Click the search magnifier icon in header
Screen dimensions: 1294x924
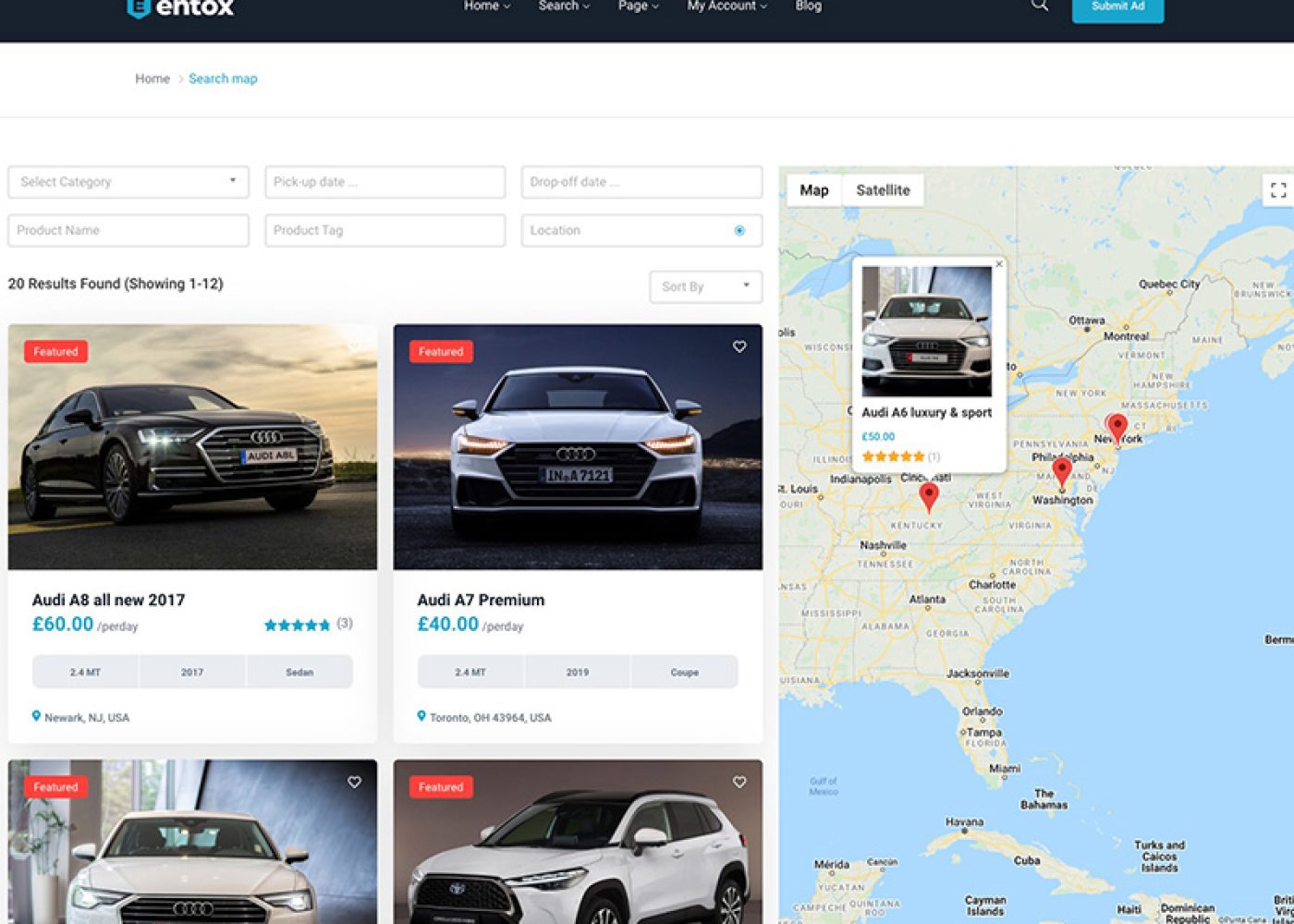point(1040,6)
